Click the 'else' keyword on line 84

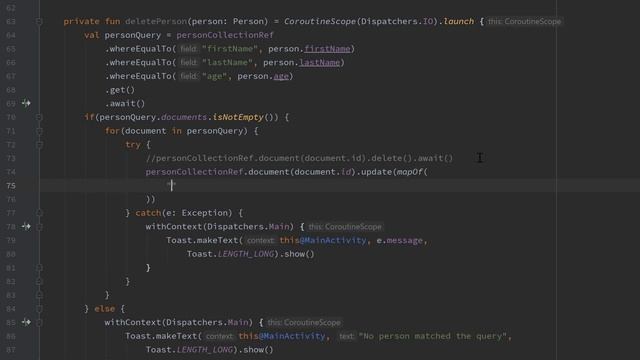pos(104,309)
